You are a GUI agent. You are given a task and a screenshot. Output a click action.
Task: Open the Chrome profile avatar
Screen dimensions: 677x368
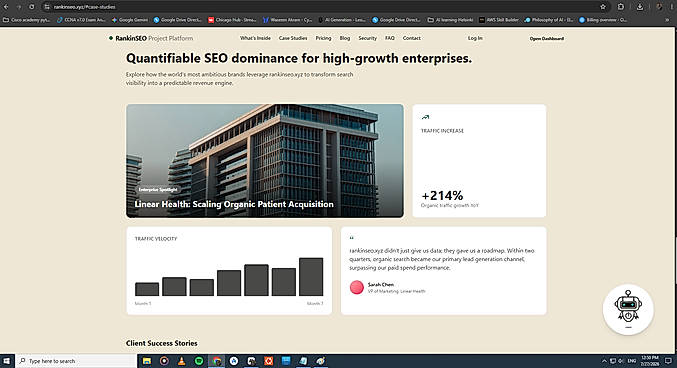click(659, 7)
